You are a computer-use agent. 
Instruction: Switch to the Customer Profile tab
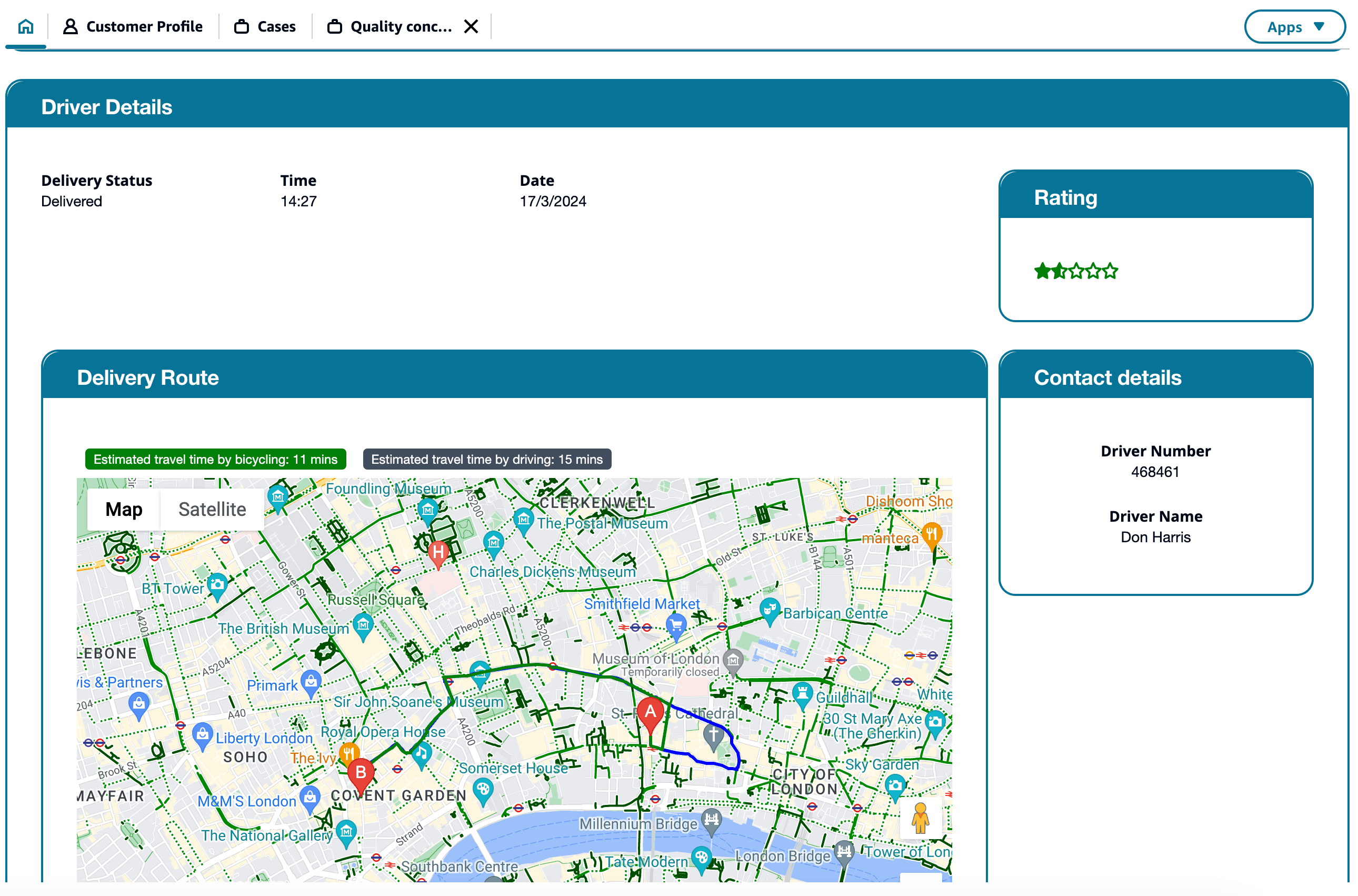coord(133,26)
